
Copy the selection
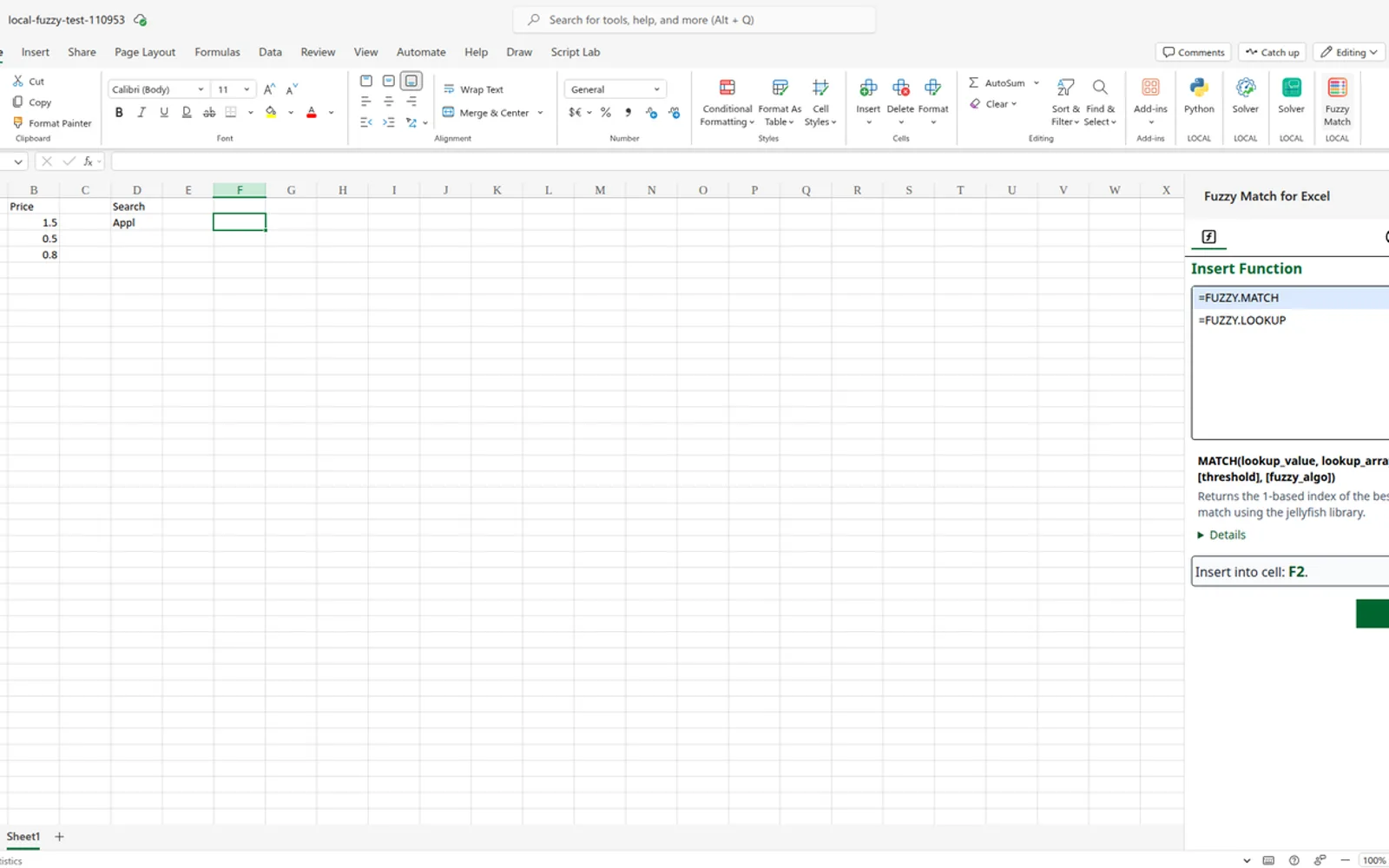(32, 102)
